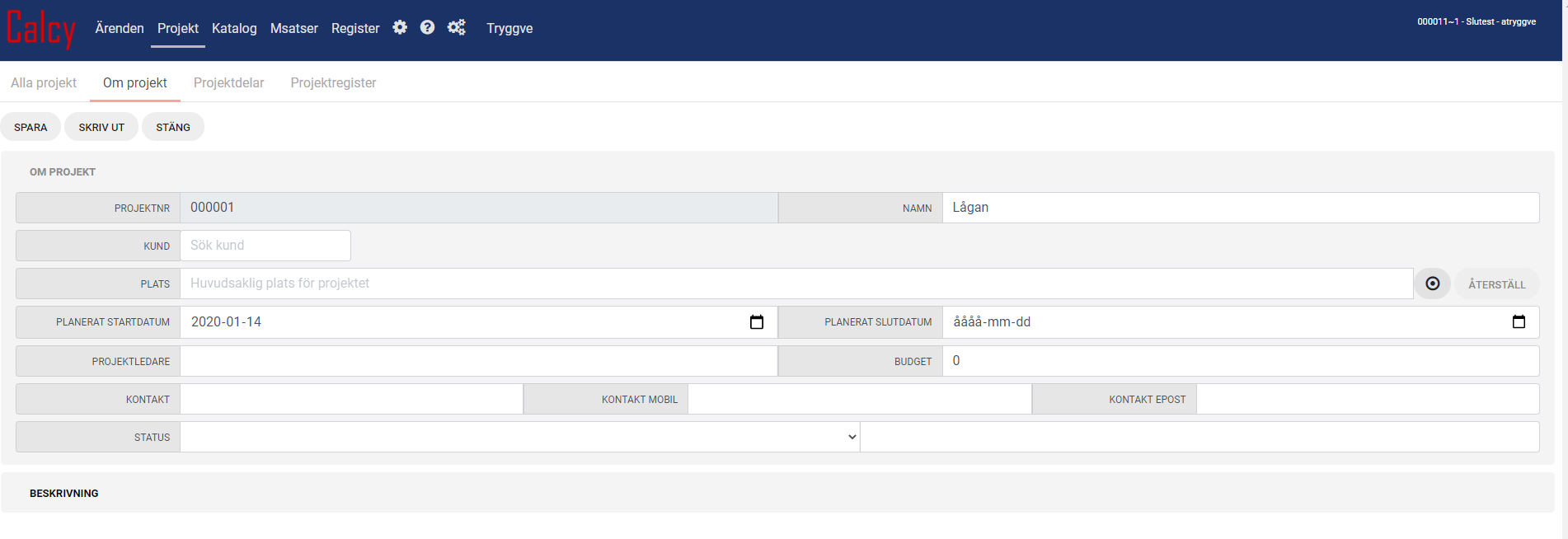Open help via the question mark icon
1568x539 pixels.
(x=427, y=28)
